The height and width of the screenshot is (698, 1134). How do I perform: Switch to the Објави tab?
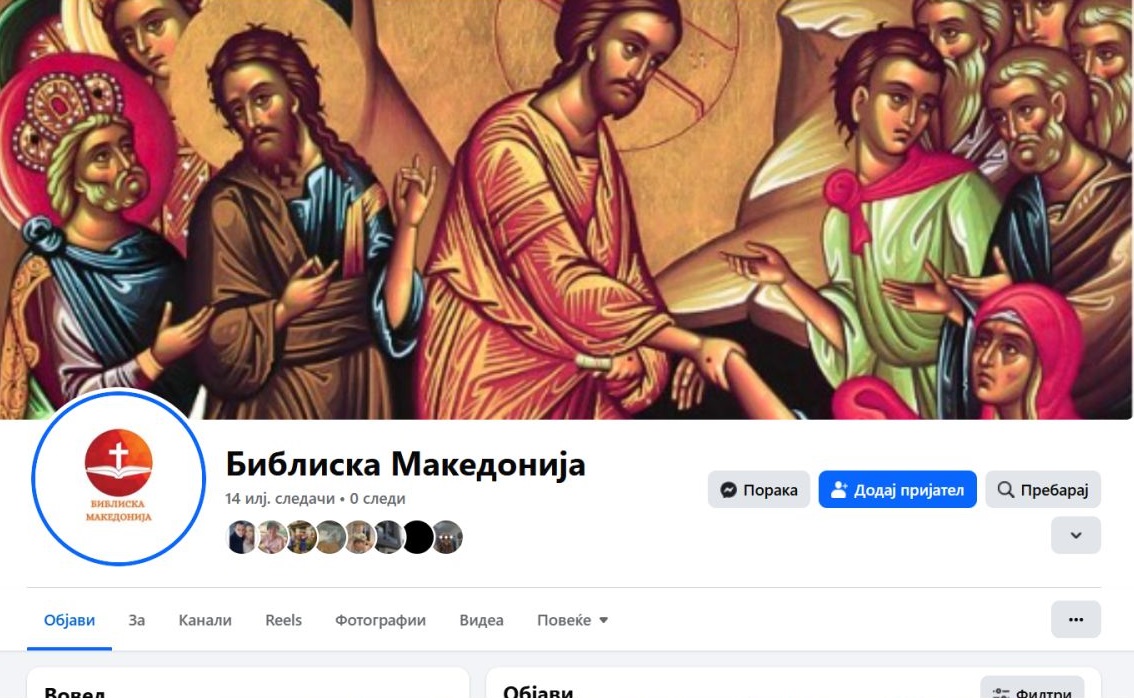pyautogui.click(x=69, y=620)
